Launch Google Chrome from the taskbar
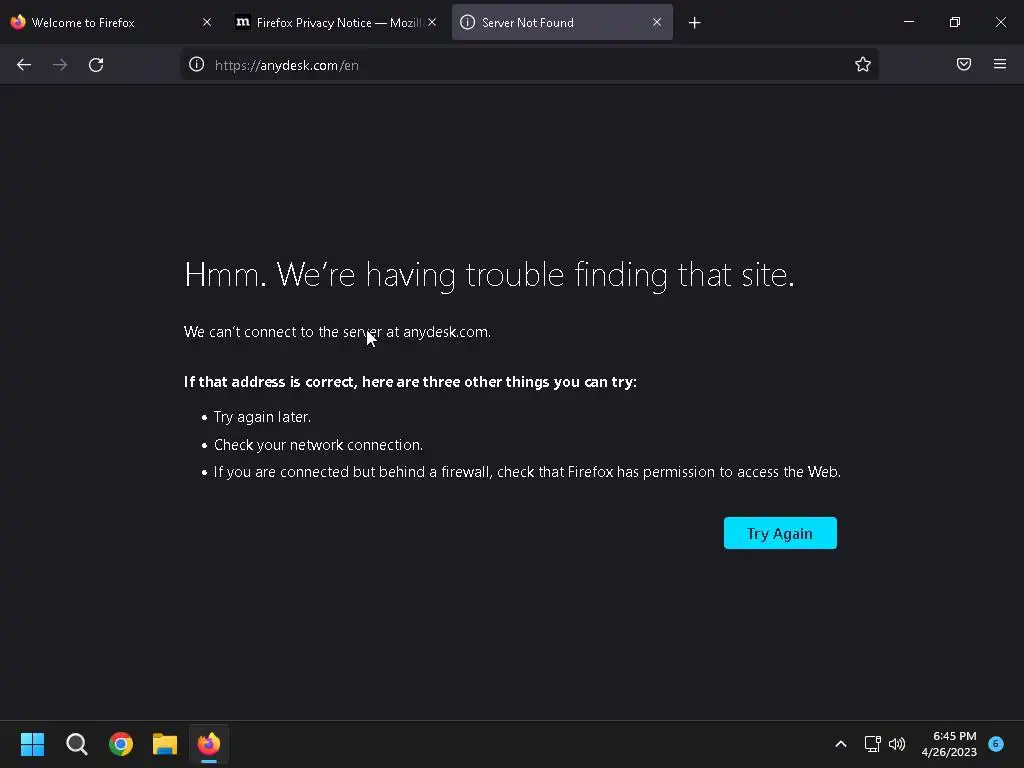 pyautogui.click(x=121, y=744)
